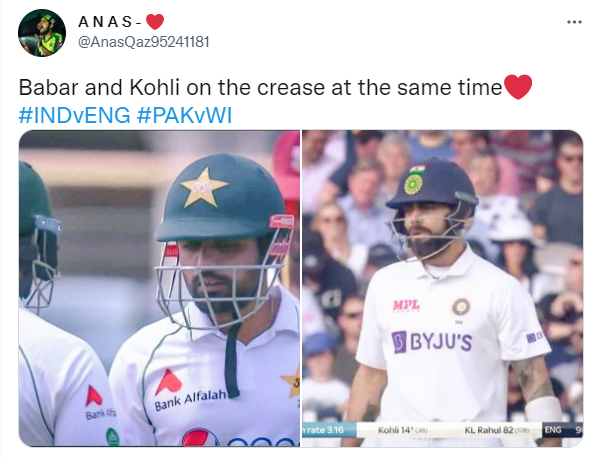Click the heart emoji beside the ANAS name
The height and width of the screenshot is (459, 598).
(155, 22)
